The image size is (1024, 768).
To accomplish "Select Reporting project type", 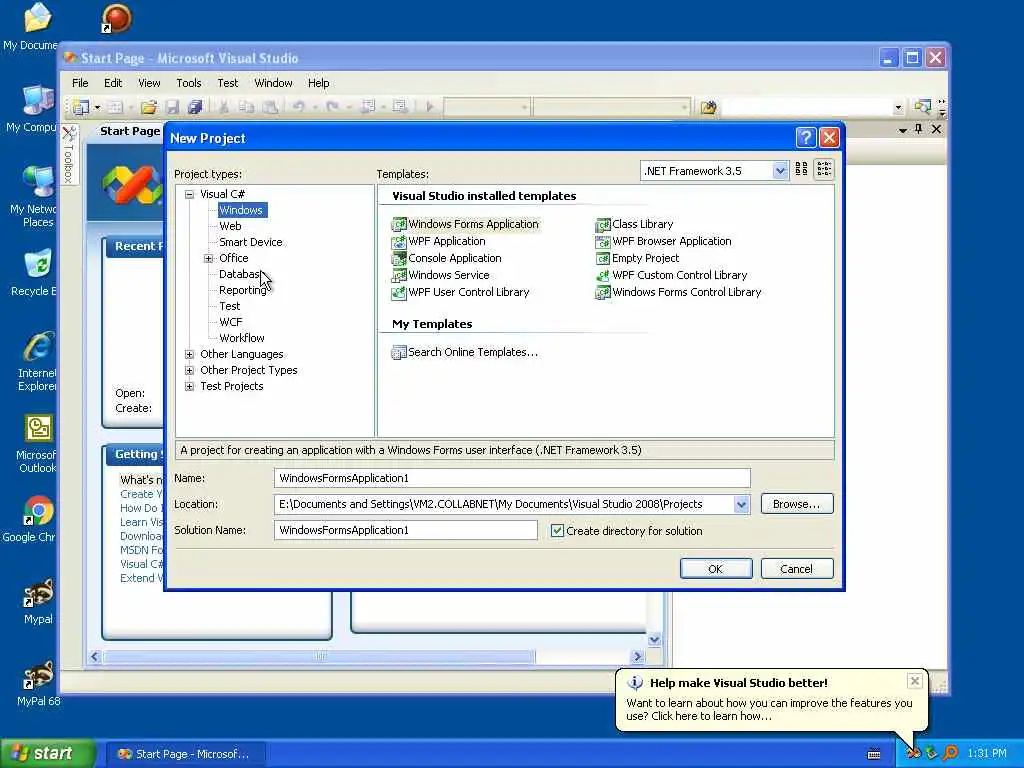I will [242, 290].
